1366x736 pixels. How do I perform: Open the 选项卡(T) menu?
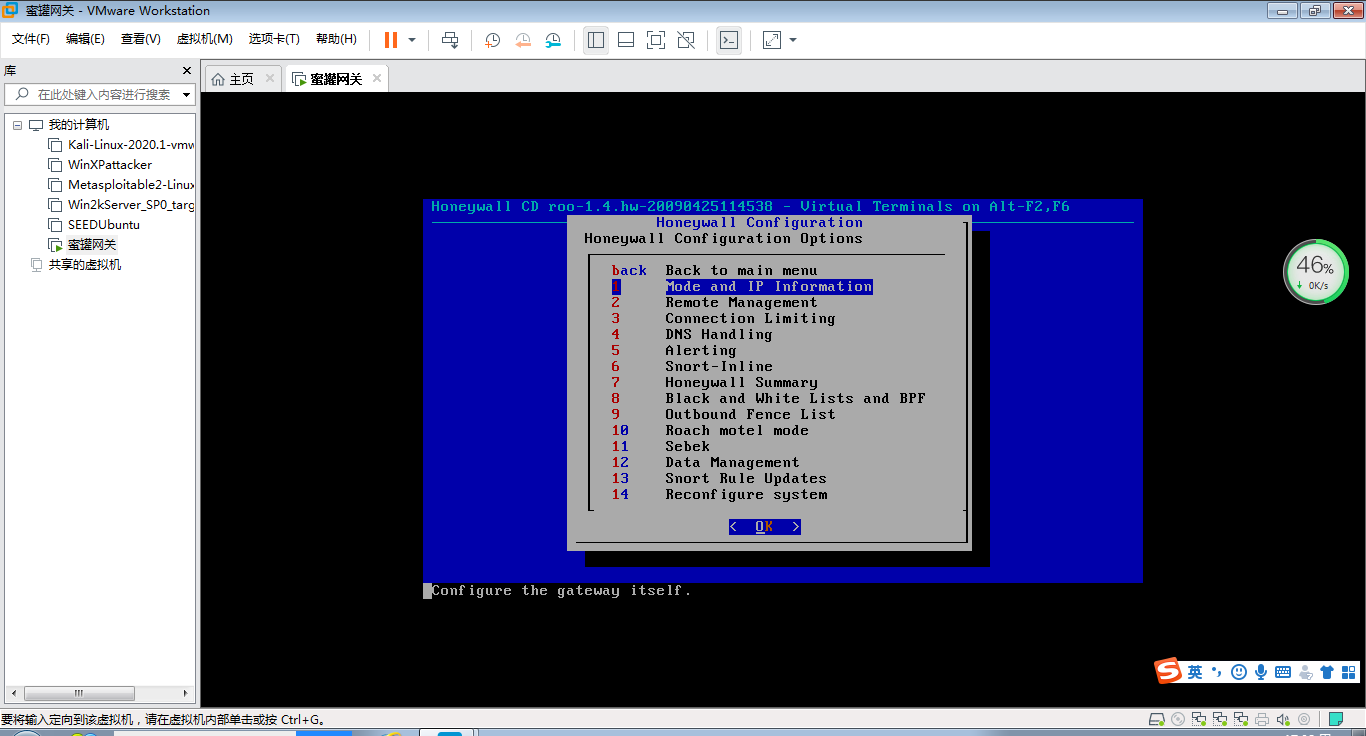pyautogui.click(x=274, y=39)
